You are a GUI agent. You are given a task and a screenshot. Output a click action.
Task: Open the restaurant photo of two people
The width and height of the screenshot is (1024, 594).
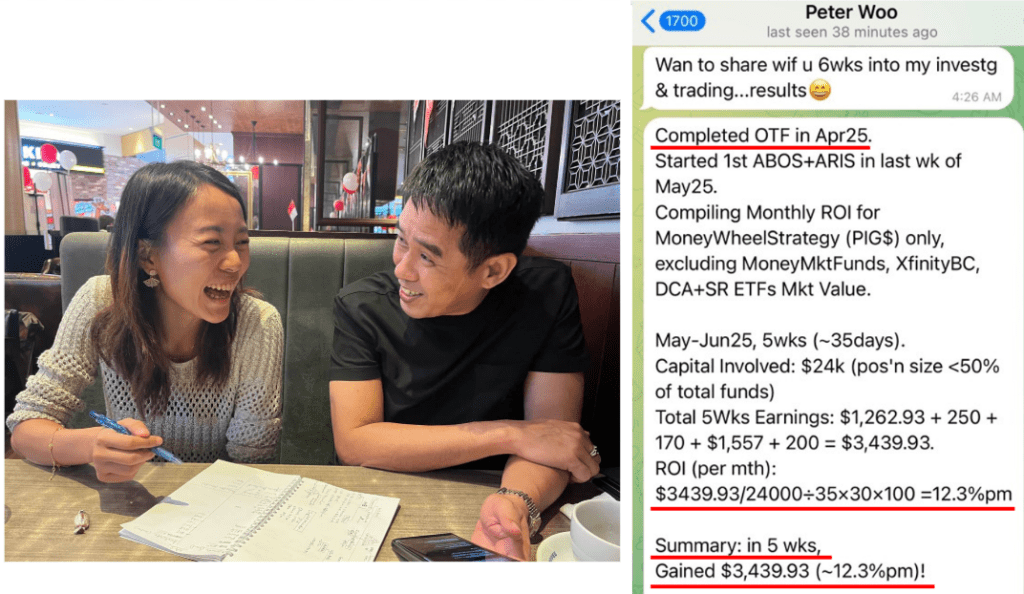click(x=312, y=331)
